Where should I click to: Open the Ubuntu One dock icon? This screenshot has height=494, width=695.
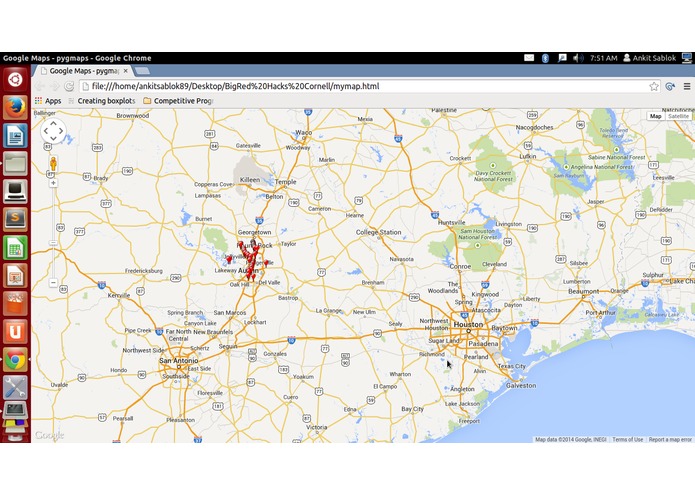15,331
